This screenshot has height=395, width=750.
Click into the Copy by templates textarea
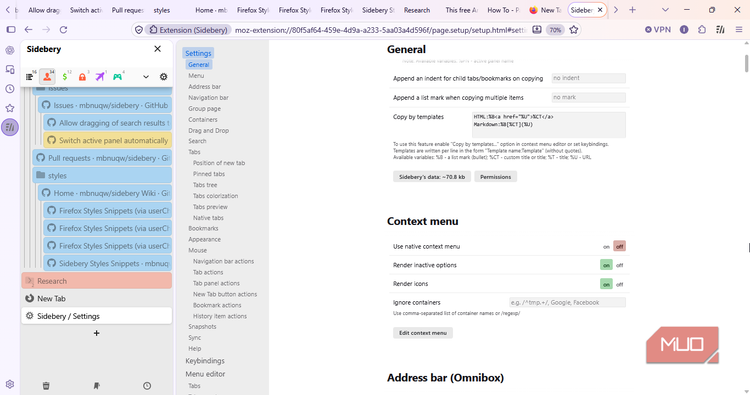click(549, 125)
